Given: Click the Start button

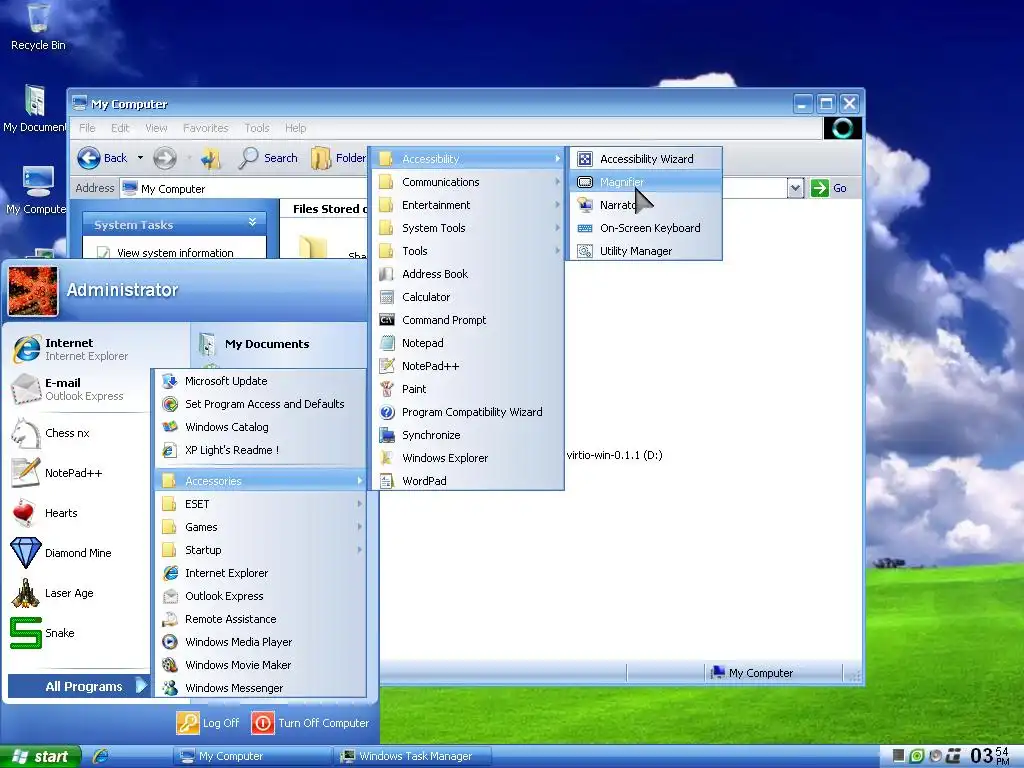Looking at the screenshot, I should tap(40, 756).
